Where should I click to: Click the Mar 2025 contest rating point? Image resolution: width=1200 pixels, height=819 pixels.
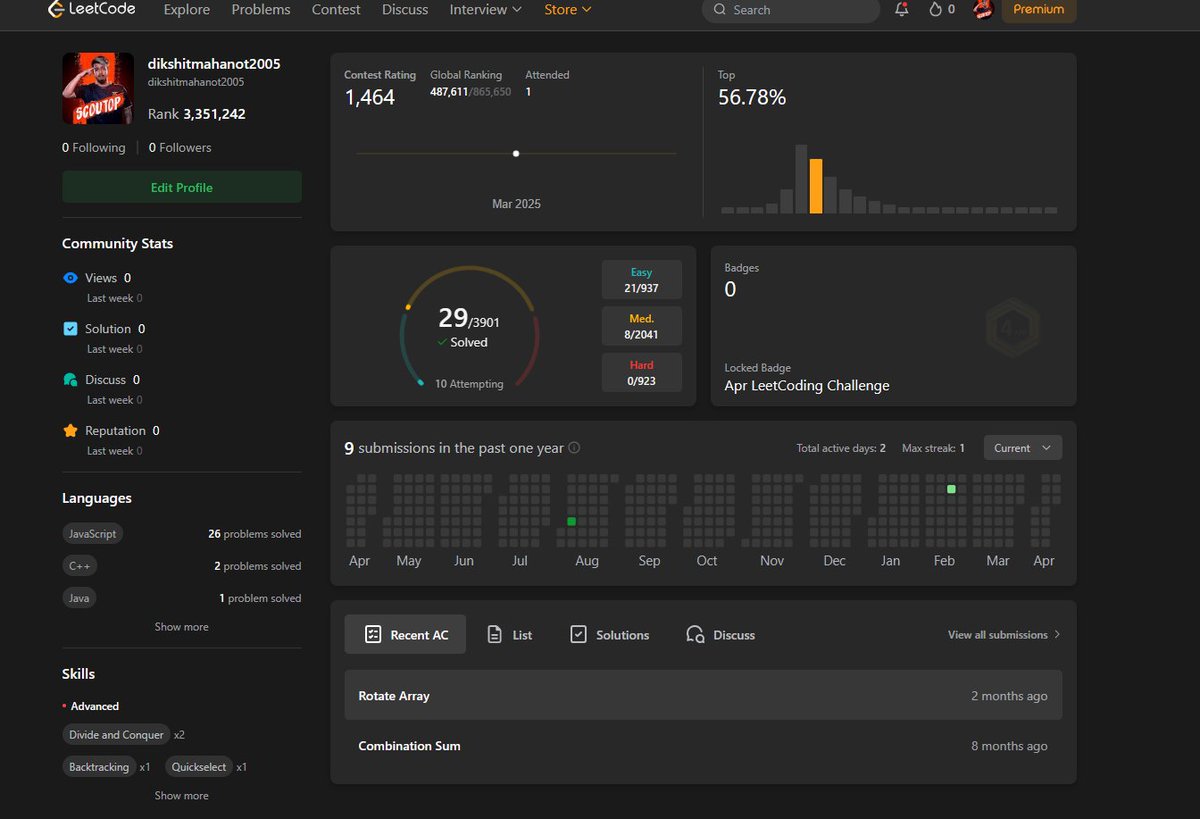tap(516, 154)
